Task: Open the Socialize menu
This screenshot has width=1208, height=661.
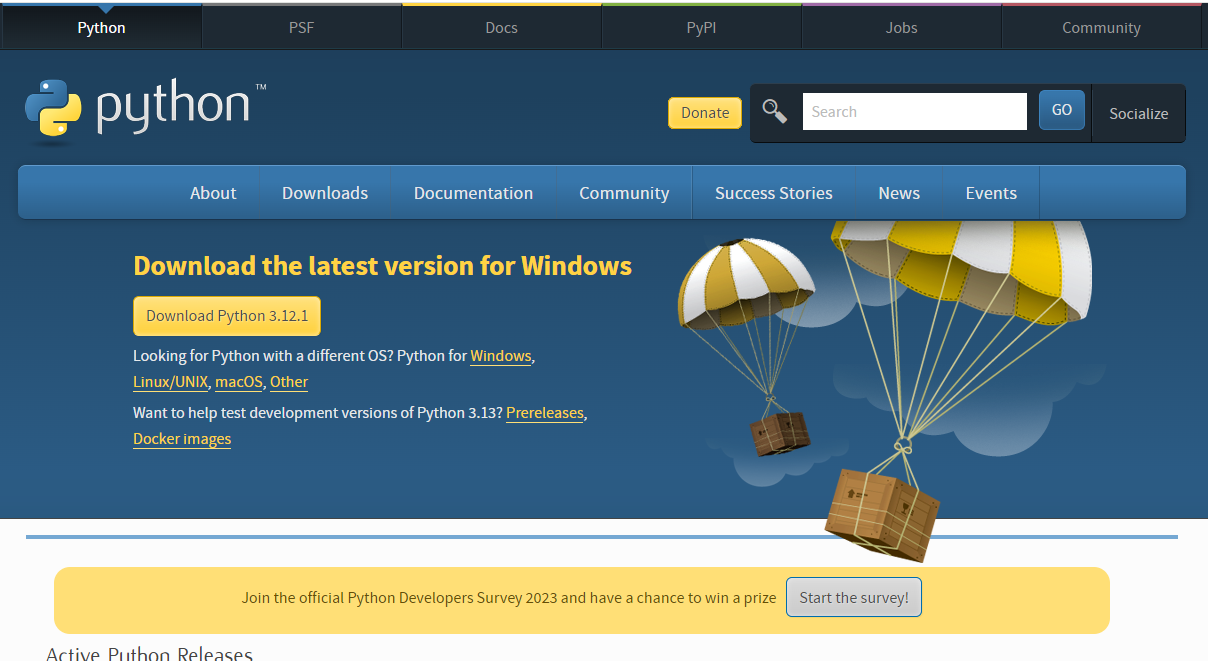Action: point(1139,113)
